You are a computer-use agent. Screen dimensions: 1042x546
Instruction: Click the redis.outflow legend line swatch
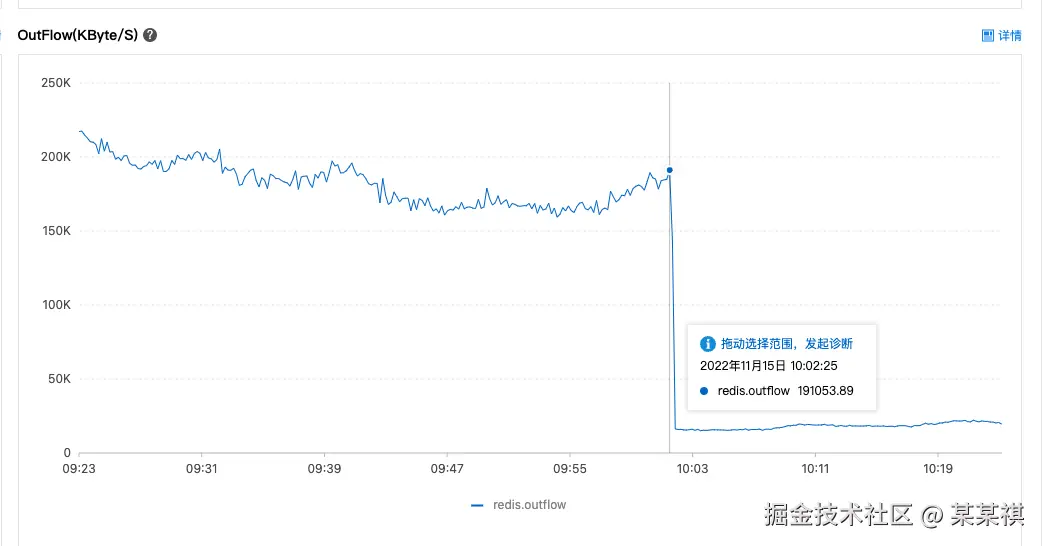pos(478,506)
